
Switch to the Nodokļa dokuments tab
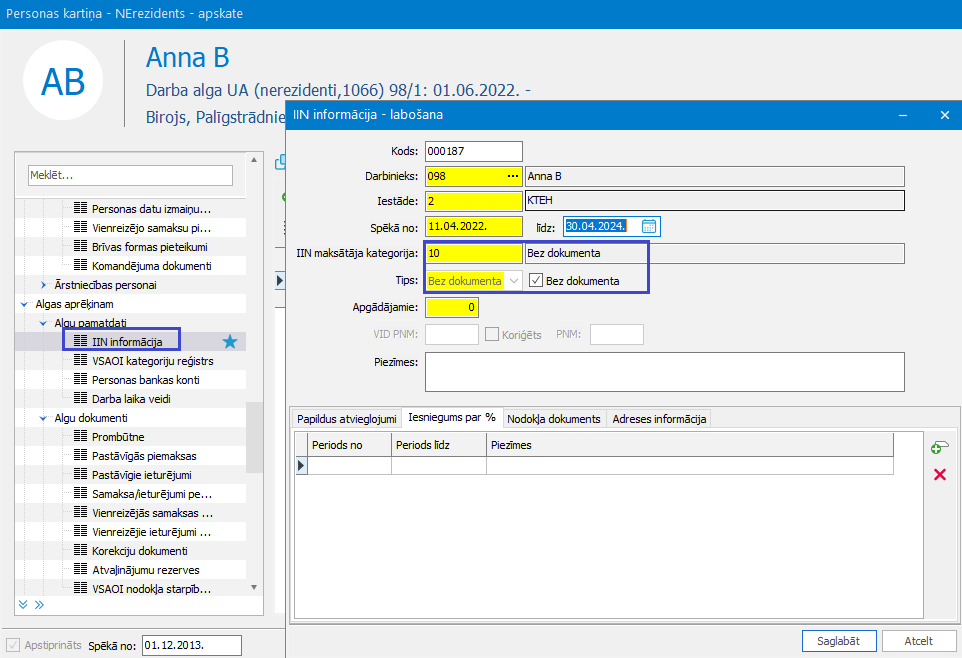[554, 419]
